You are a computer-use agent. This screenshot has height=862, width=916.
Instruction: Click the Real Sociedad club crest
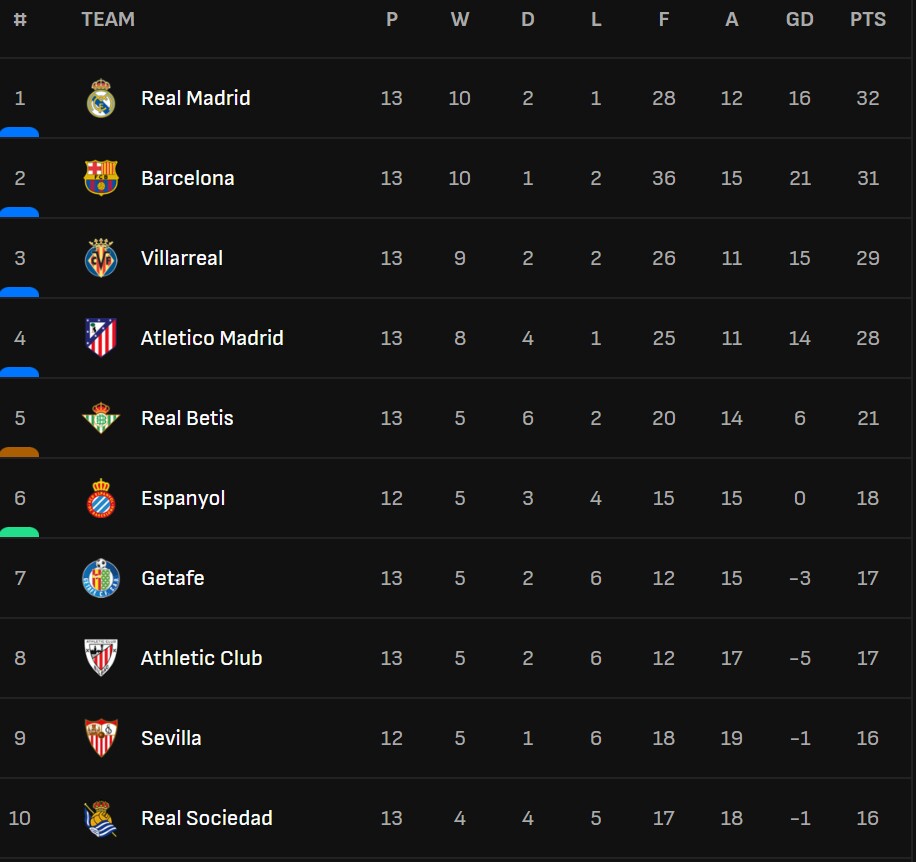(x=101, y=818)
